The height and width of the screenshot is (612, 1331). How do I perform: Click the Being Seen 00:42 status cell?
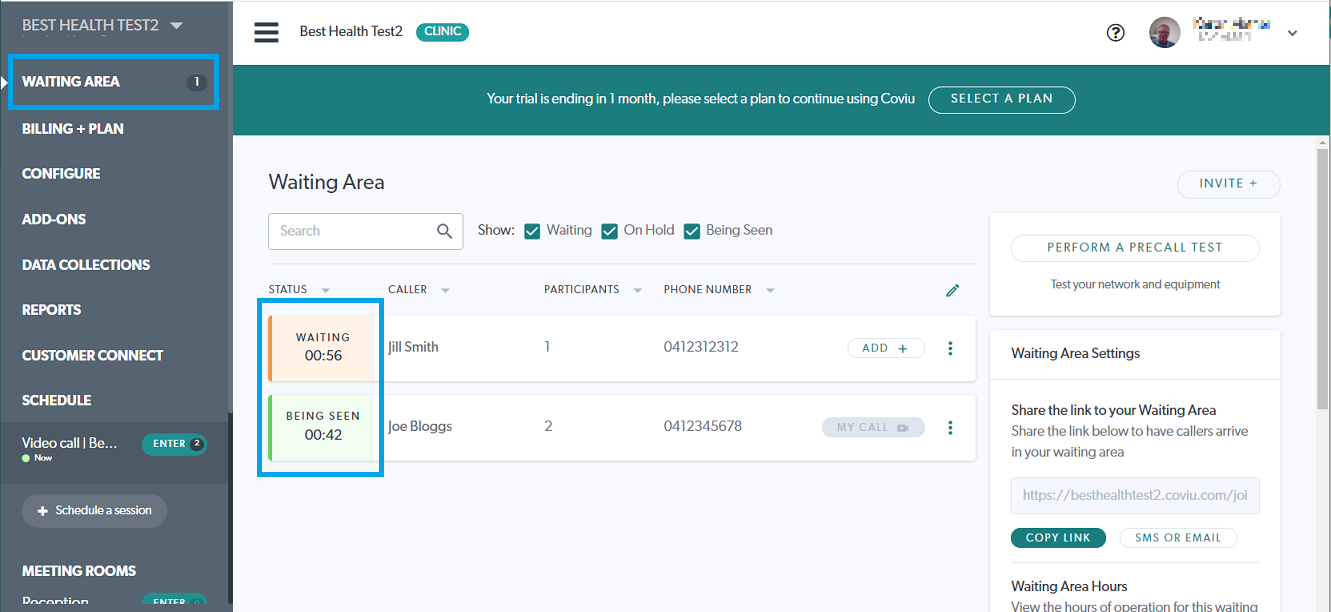click(321, 427)
